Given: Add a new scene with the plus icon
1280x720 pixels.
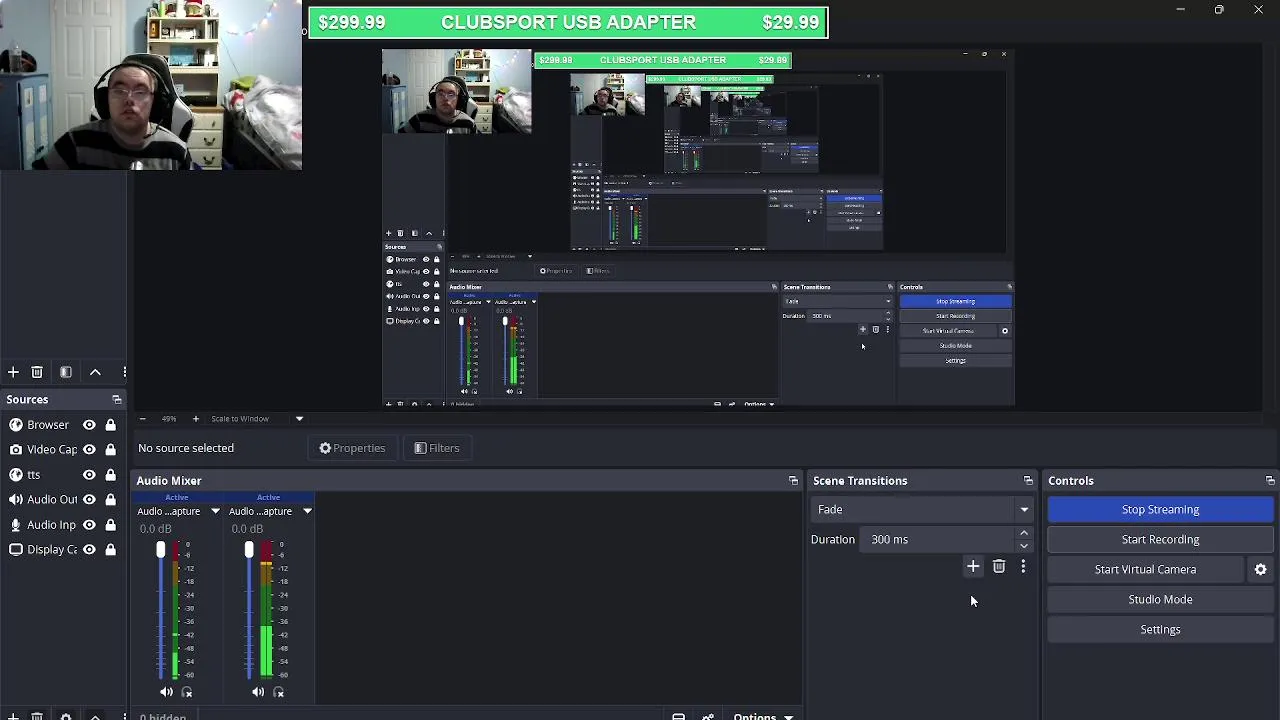Looking at the screenshot, I should point(13,372).
